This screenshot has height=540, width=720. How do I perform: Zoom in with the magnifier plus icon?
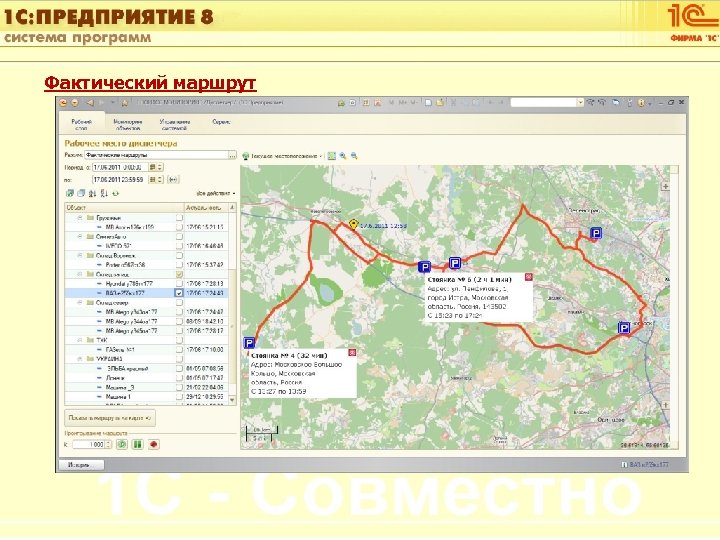tap(343, 156)
